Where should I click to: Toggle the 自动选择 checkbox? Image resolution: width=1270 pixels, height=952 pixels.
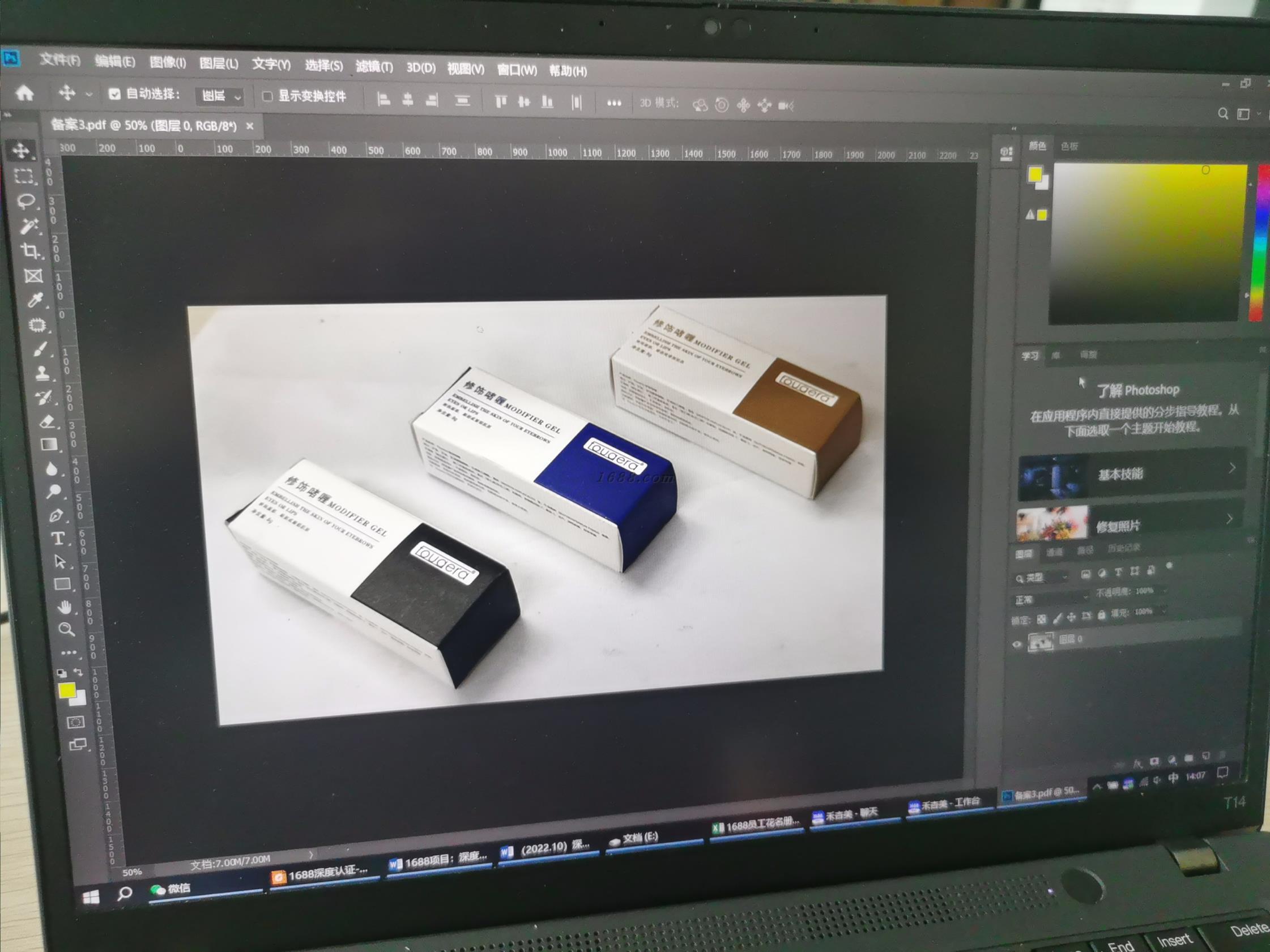114,94
